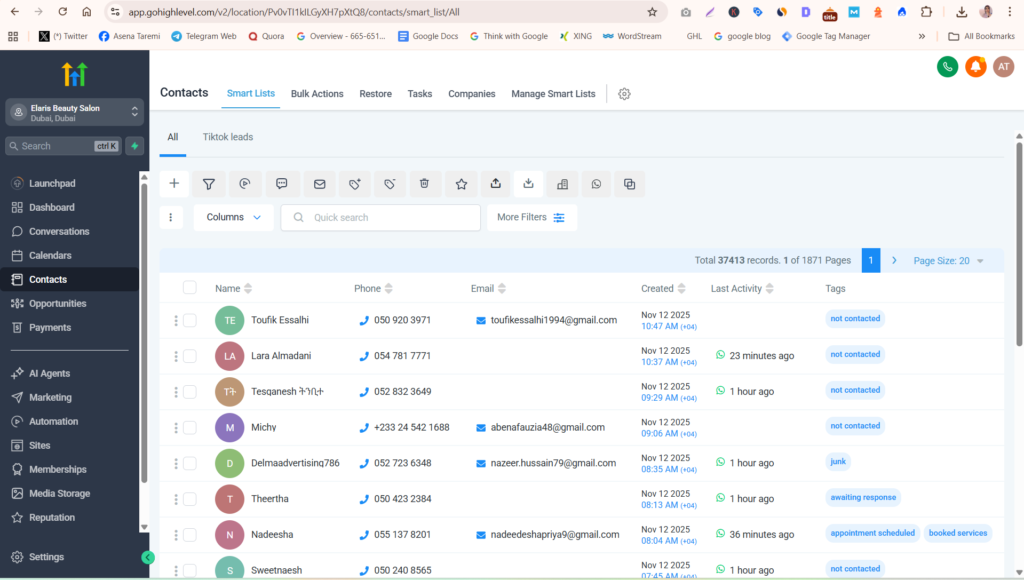Click the green lightning quick actions icon

coord(135,146)
